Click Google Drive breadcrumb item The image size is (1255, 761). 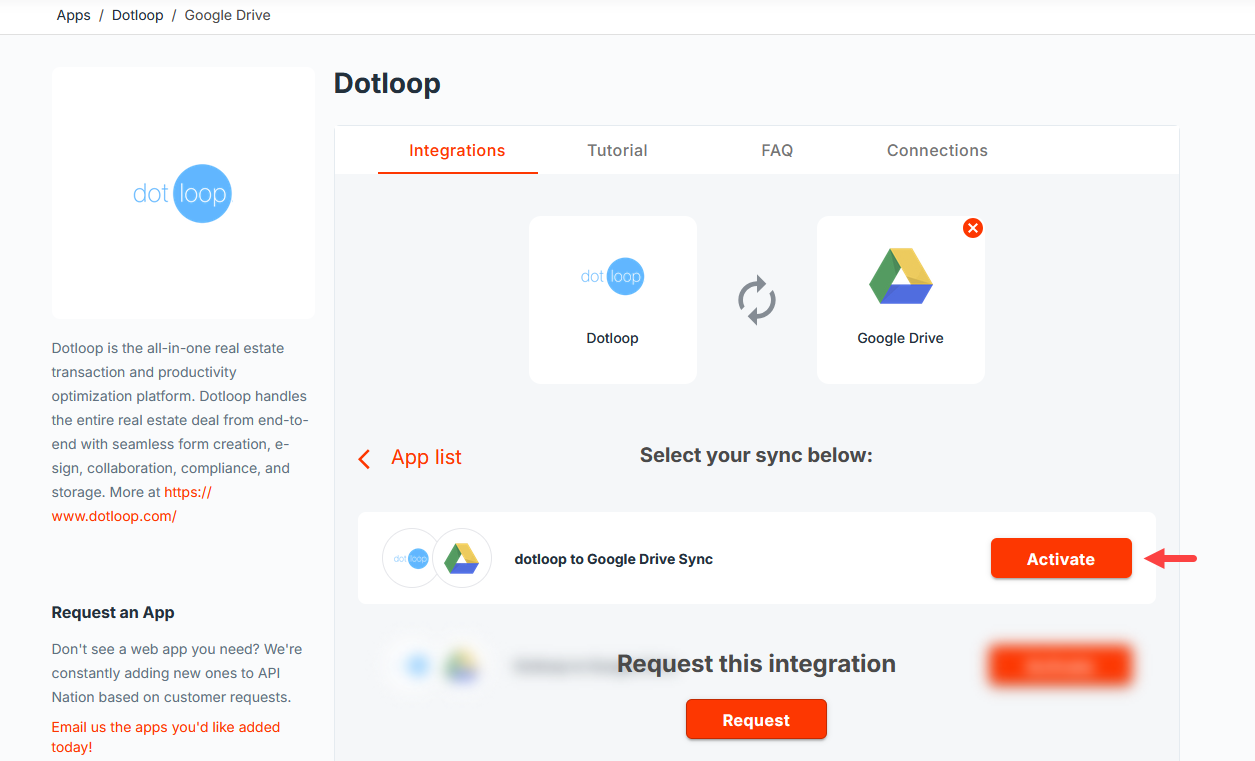[x=228, y=15]
